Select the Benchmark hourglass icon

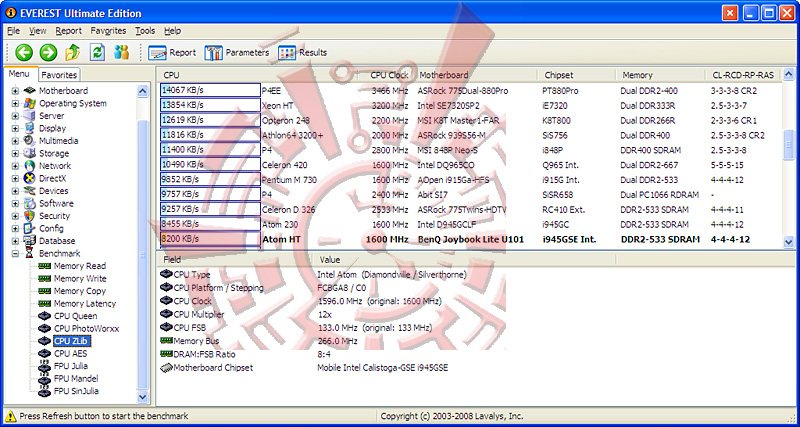(x=30, y=254)
